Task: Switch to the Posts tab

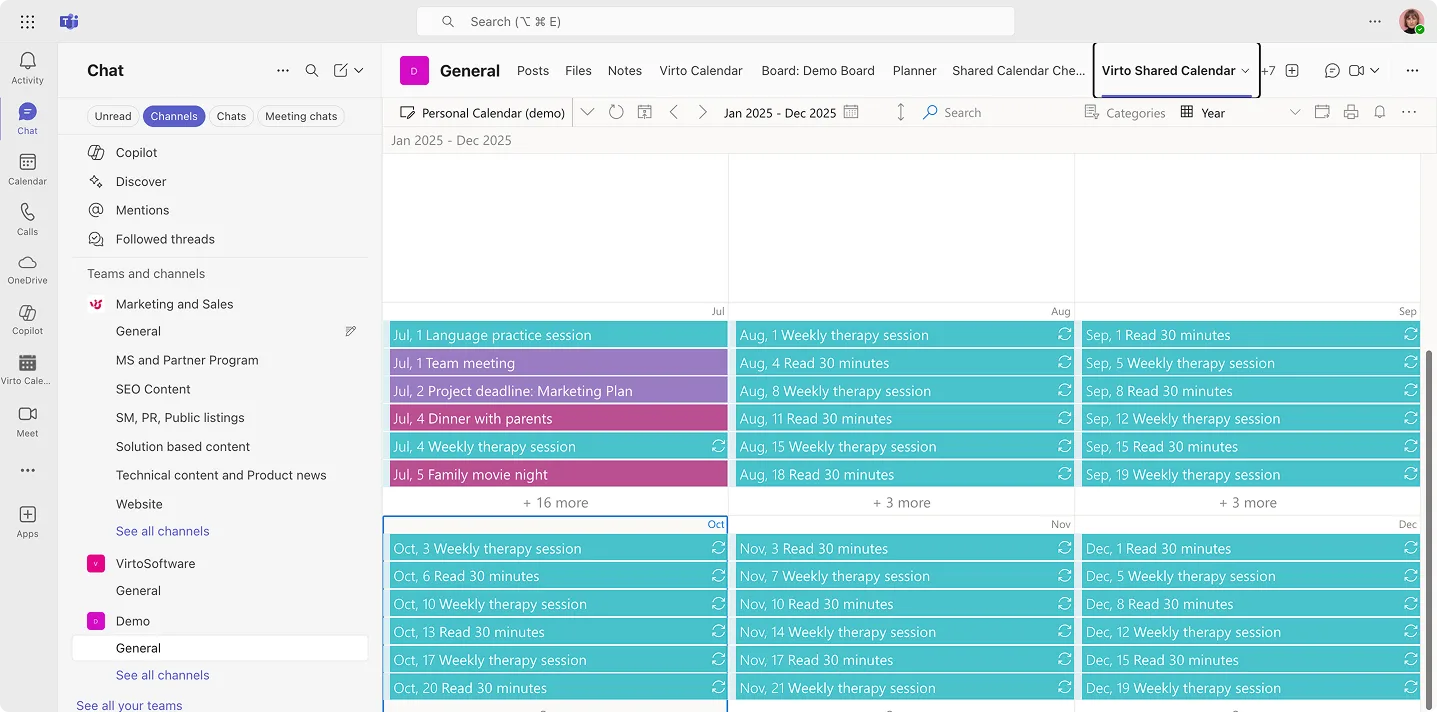Action: pos(533,70)
